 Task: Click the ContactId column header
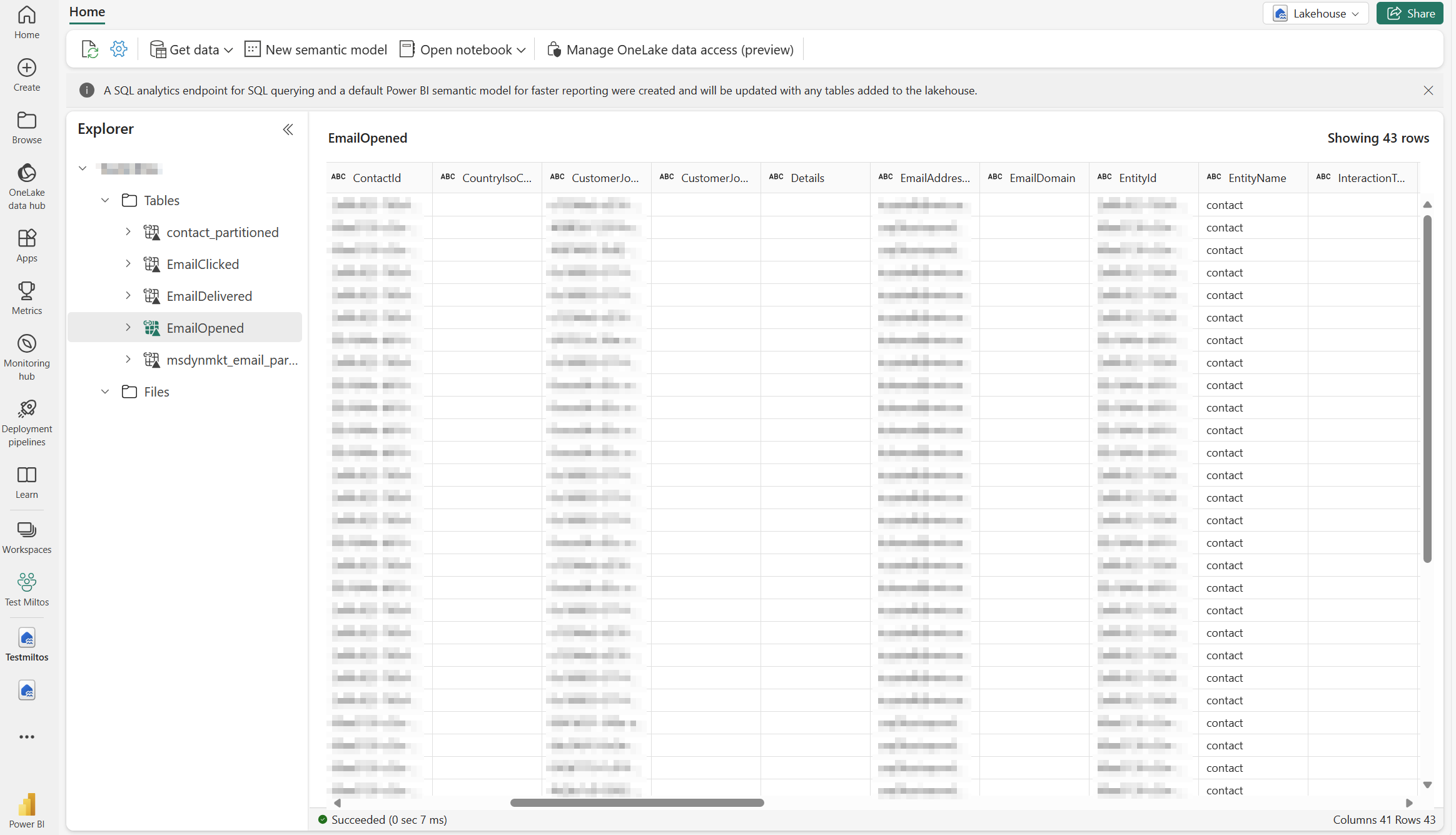[x=379, y=178]
